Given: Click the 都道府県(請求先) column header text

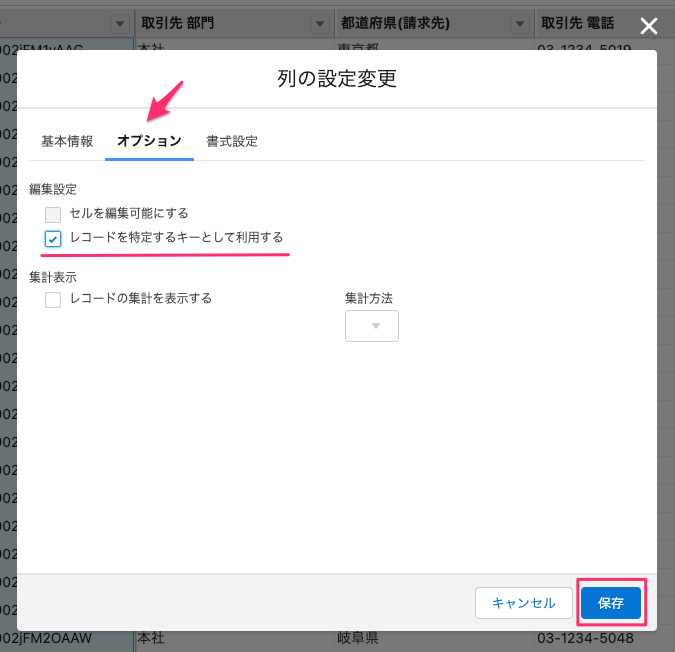Looking at the screenshot, I should [x=395, y=23].
